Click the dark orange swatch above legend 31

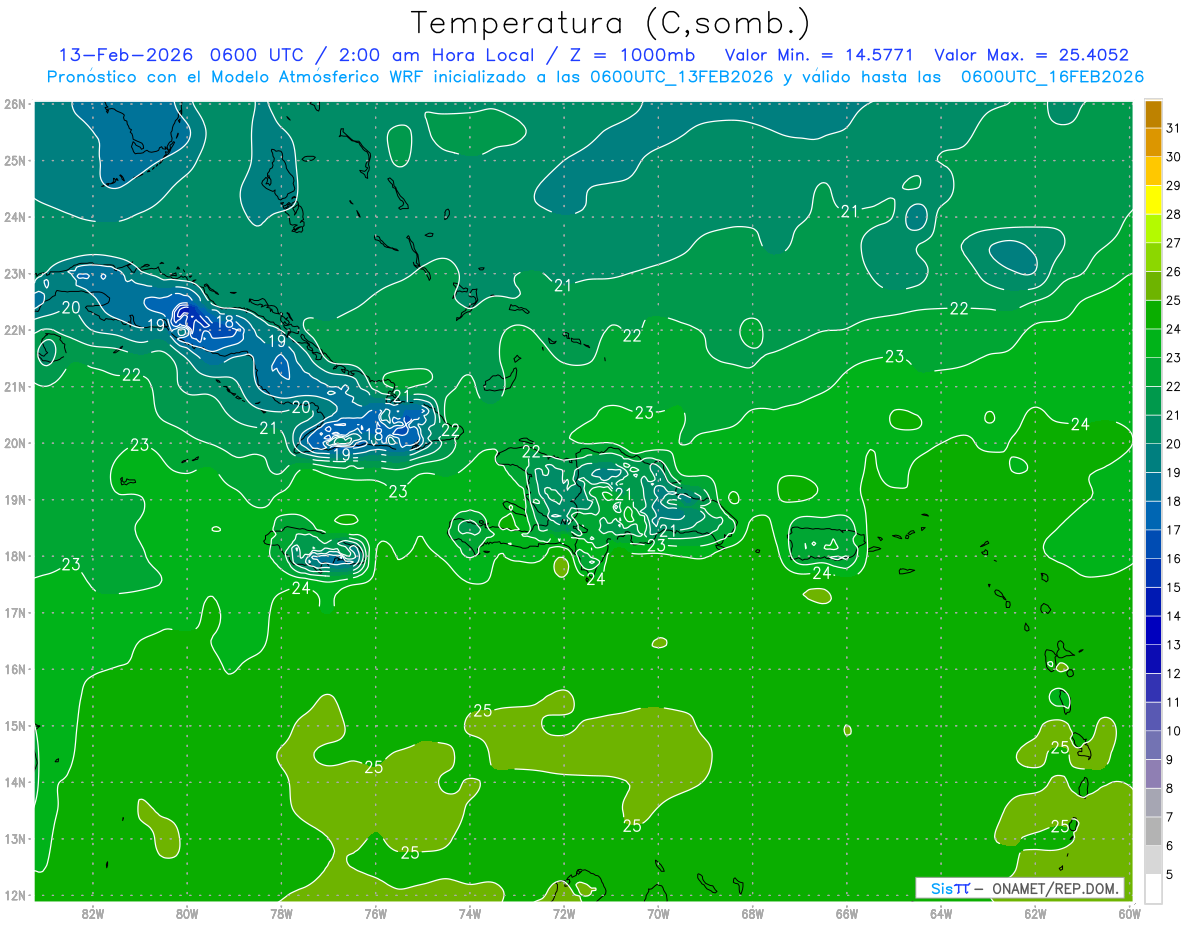1154,114
